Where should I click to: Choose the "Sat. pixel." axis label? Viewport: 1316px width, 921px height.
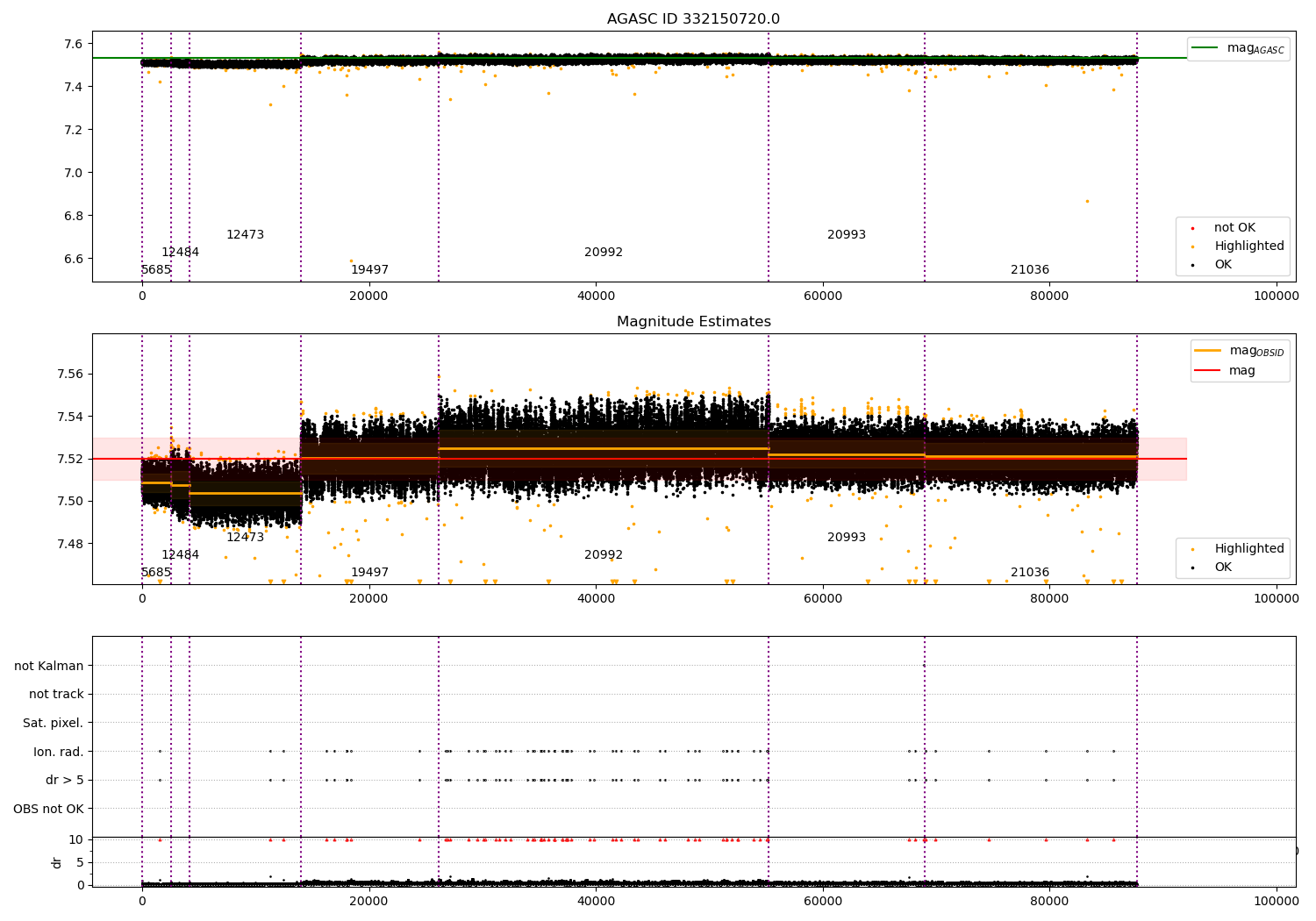54,723
